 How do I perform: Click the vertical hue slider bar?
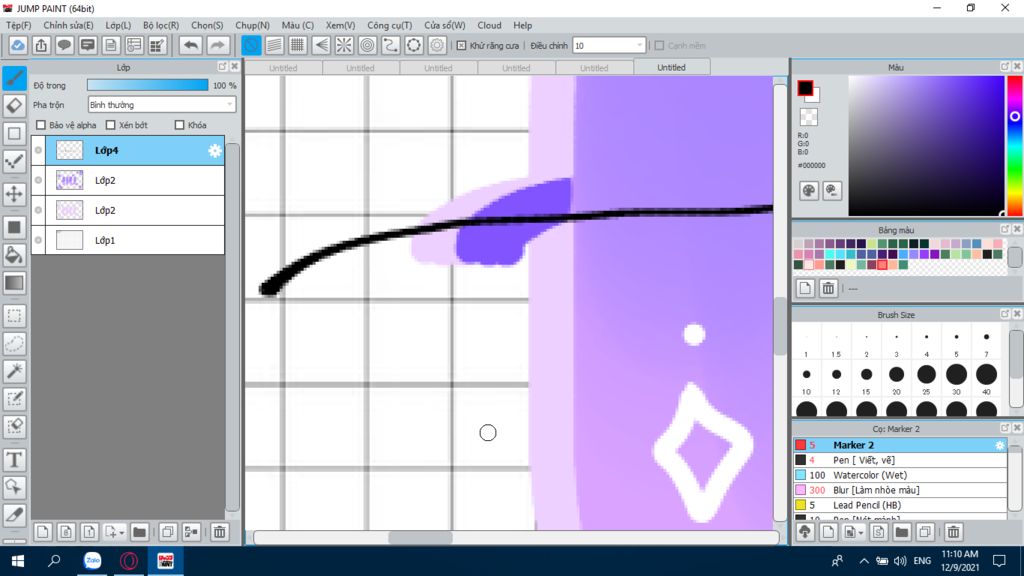click(x=1014, y=145)
